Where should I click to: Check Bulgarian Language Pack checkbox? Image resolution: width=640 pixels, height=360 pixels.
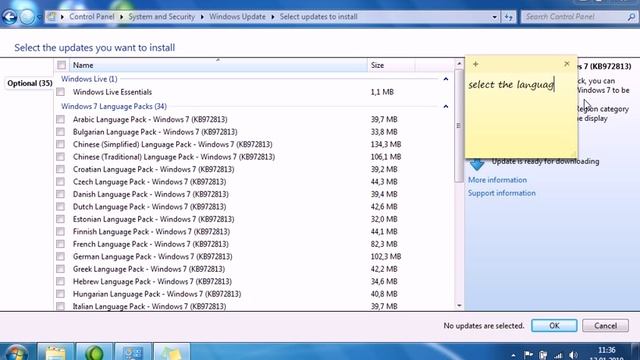(61, 132)
